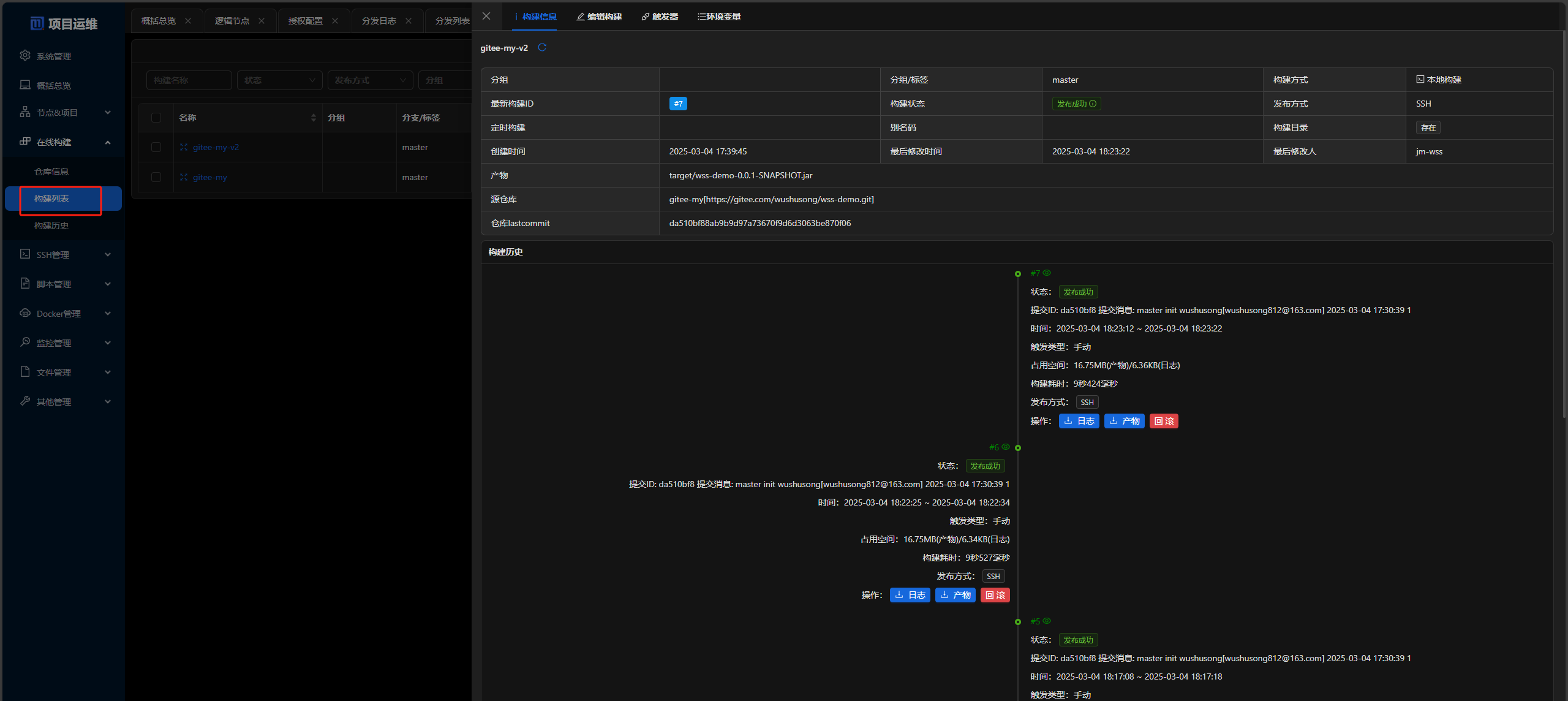This screenshot has height=701, width=1568.
Task: Click the eye icon next to build #5
Action: pos(1047,621)
